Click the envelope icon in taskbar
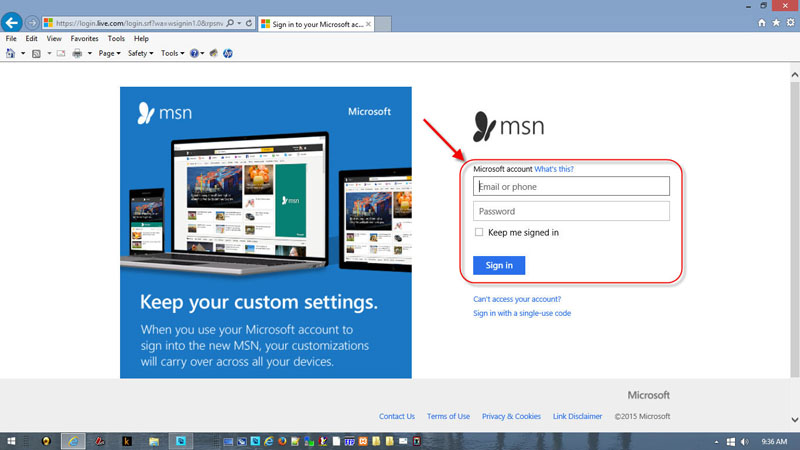The width and height of the screenshot is (800, 450). tap(403, 441)
